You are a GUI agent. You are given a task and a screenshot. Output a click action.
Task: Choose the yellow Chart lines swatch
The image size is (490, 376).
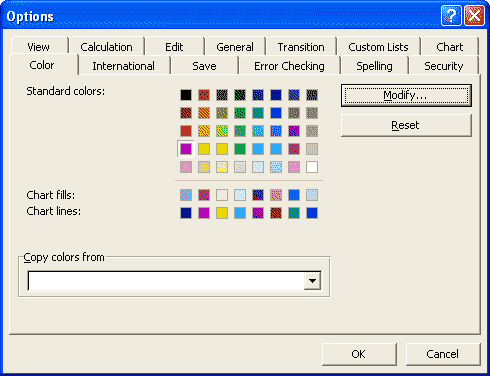(x=222, y=213)
